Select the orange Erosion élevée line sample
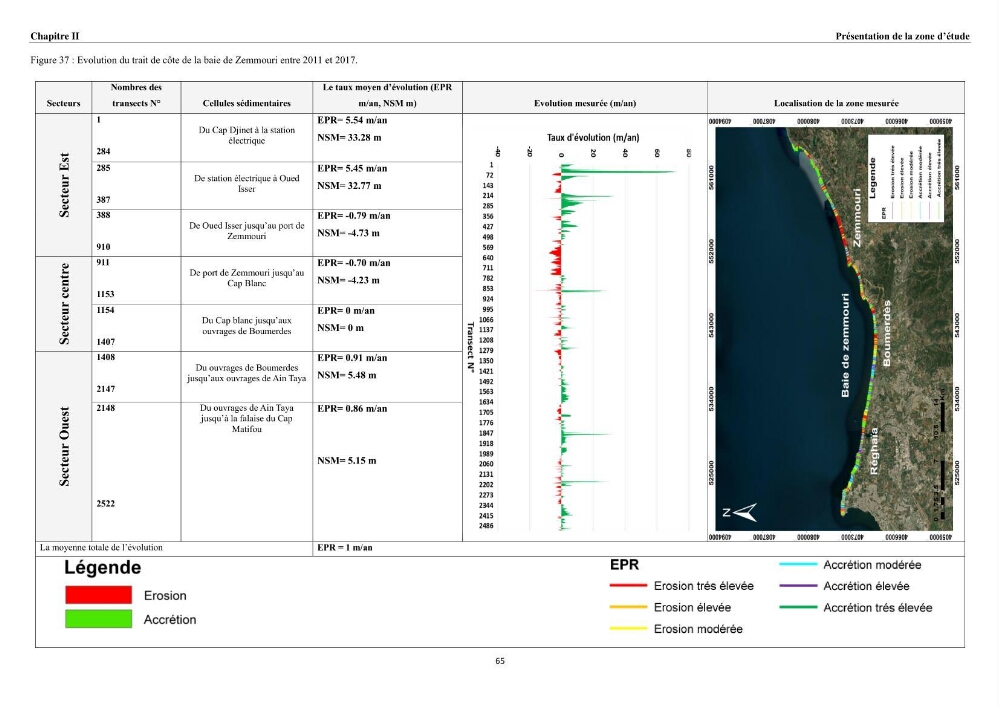 click(x=628, y=608)
